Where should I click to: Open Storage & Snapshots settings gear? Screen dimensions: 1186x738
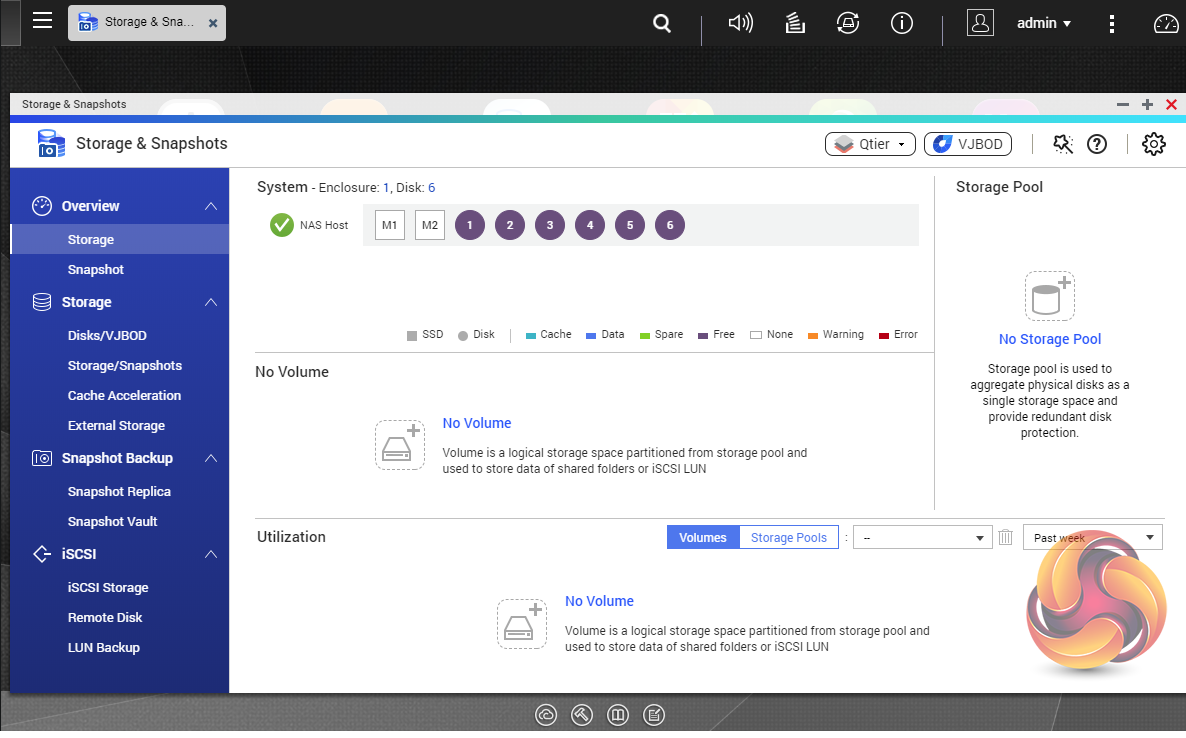1153,144
